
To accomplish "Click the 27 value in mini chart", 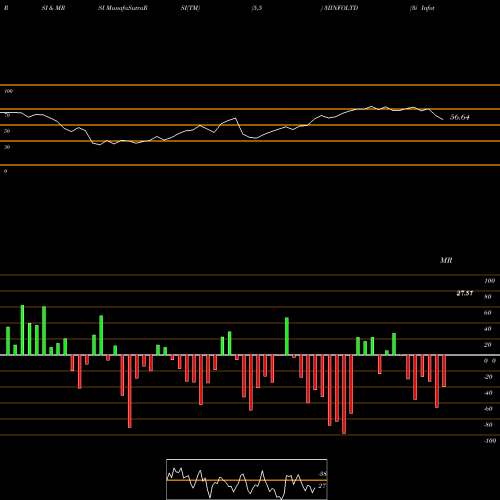I will pyautogui.click(x=322, y=486).
